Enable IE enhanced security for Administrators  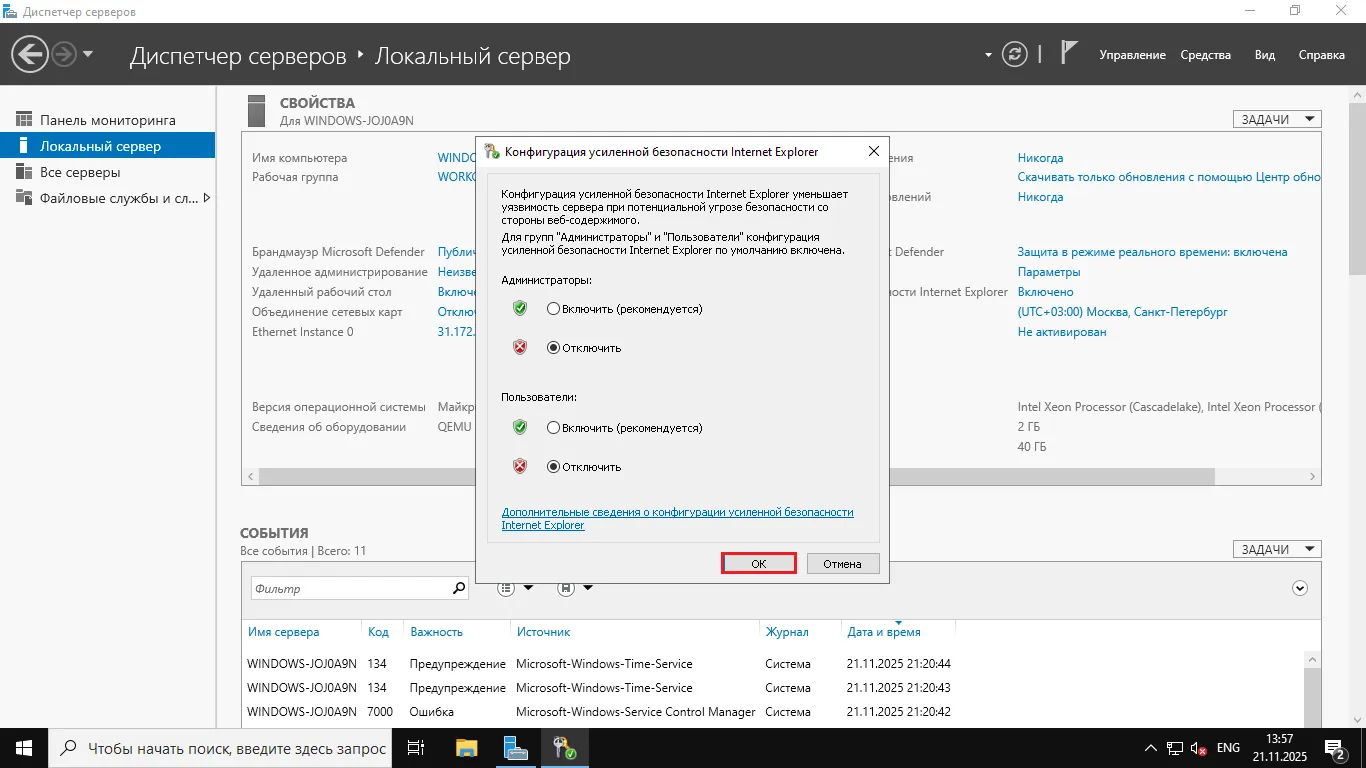tap(554, 309)
